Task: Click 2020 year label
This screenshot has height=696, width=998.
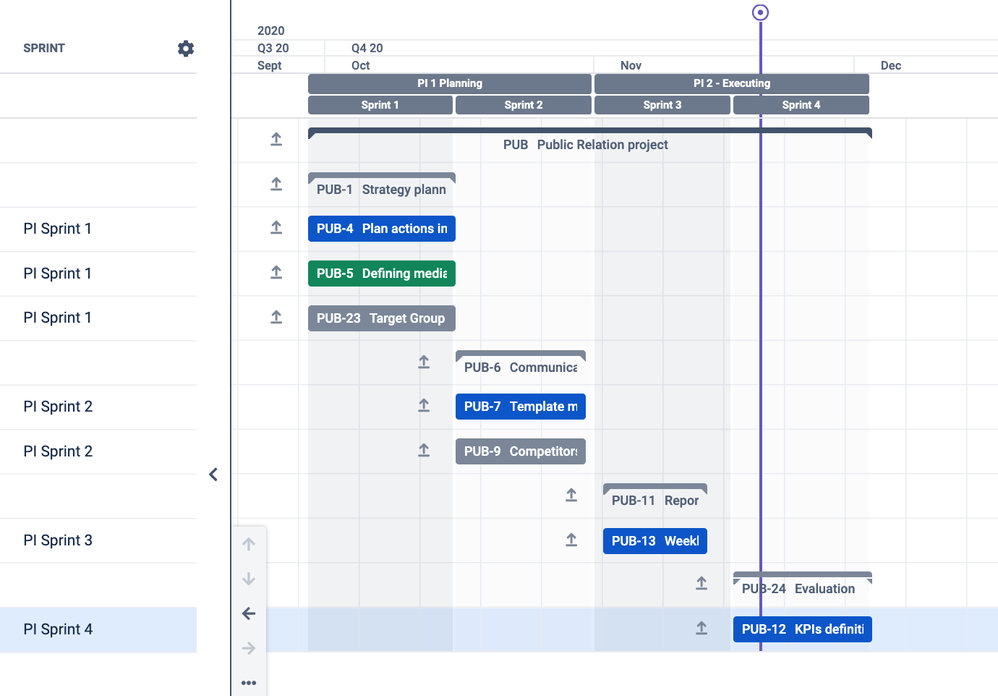Action: pos(271,31)
